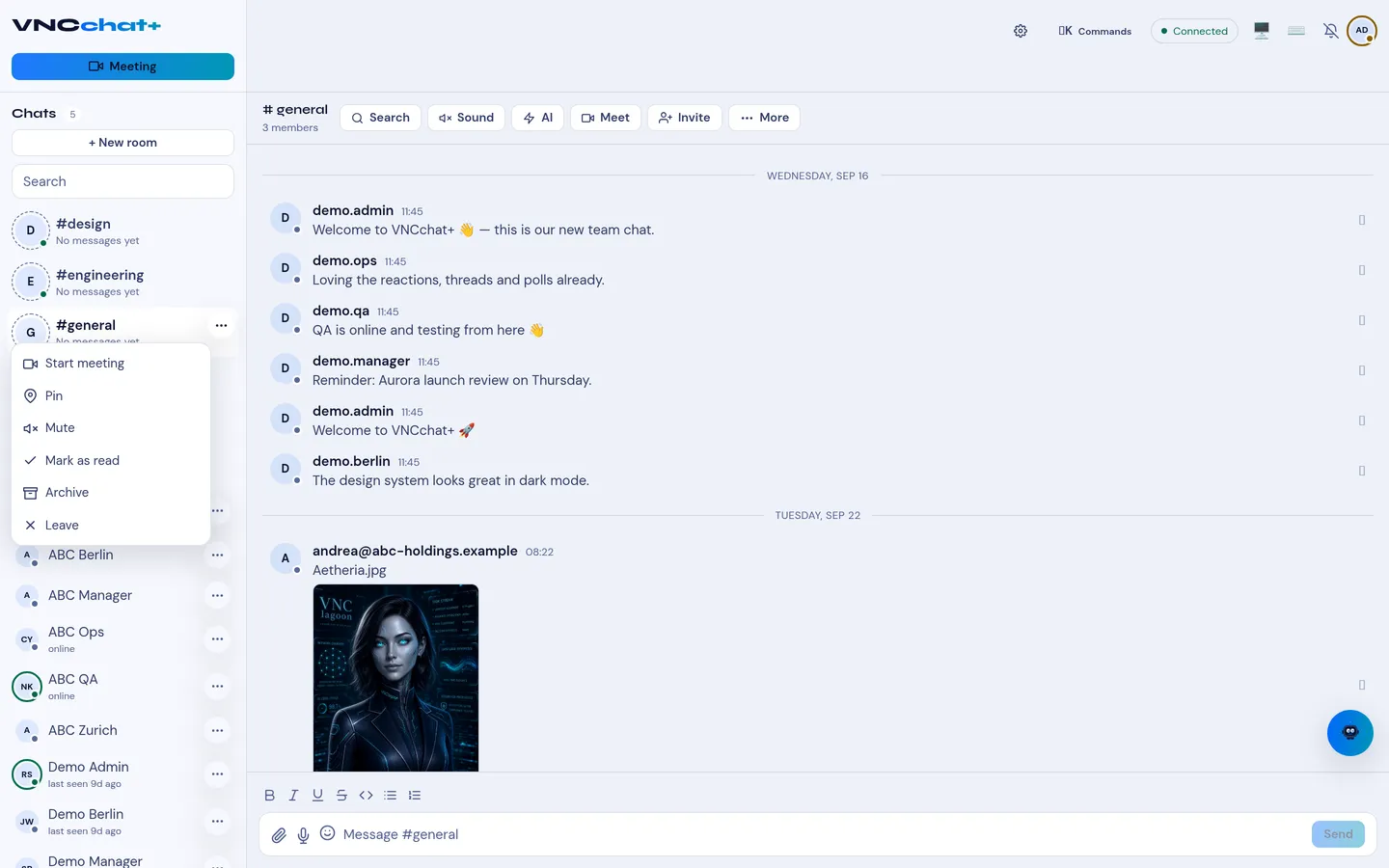Toggle strikethrough formatting
Viewport: 1389px width, 868px height.
coord(341,796)
